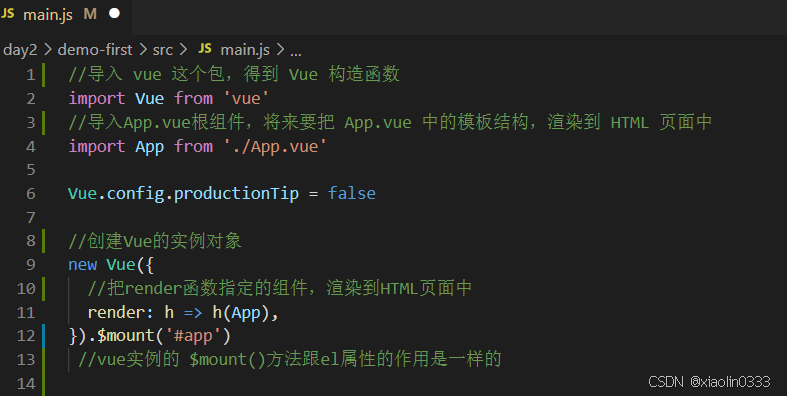Click the './App.vue' import path string
787x396 pixels.
click(275, 146)
